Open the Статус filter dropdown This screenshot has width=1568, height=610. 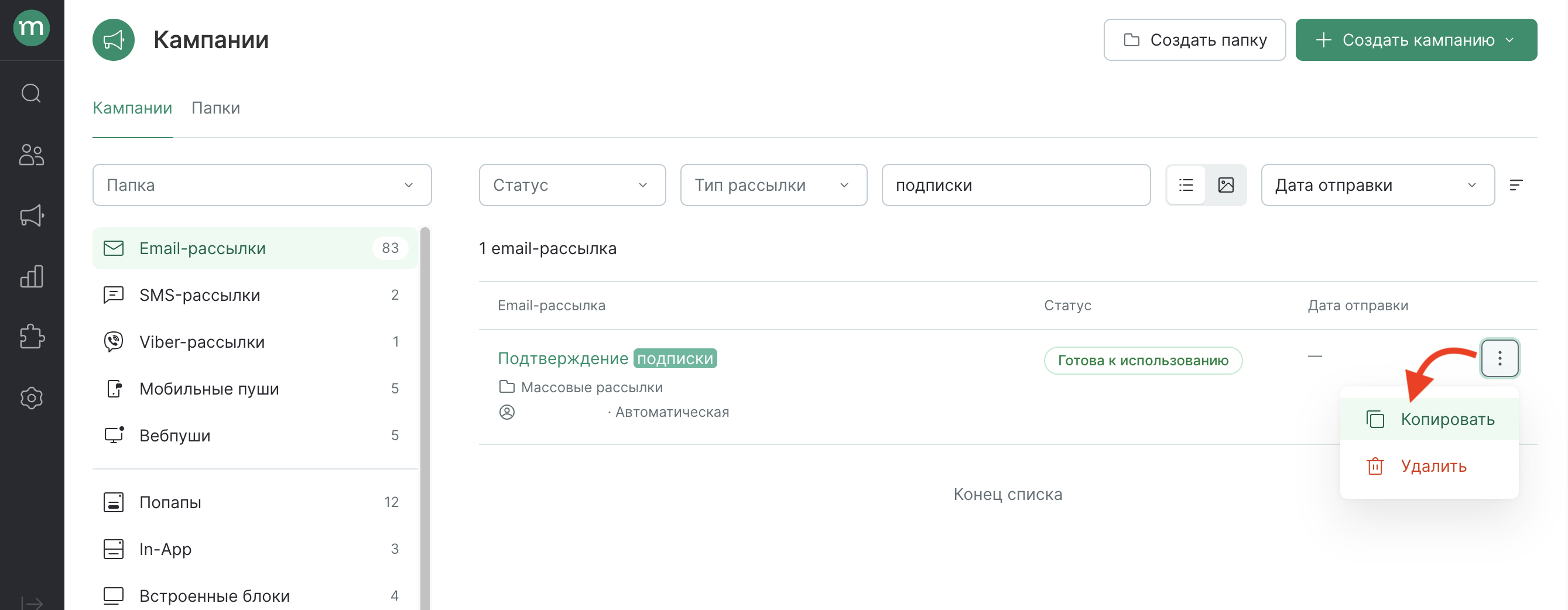(x=572, y=185)
